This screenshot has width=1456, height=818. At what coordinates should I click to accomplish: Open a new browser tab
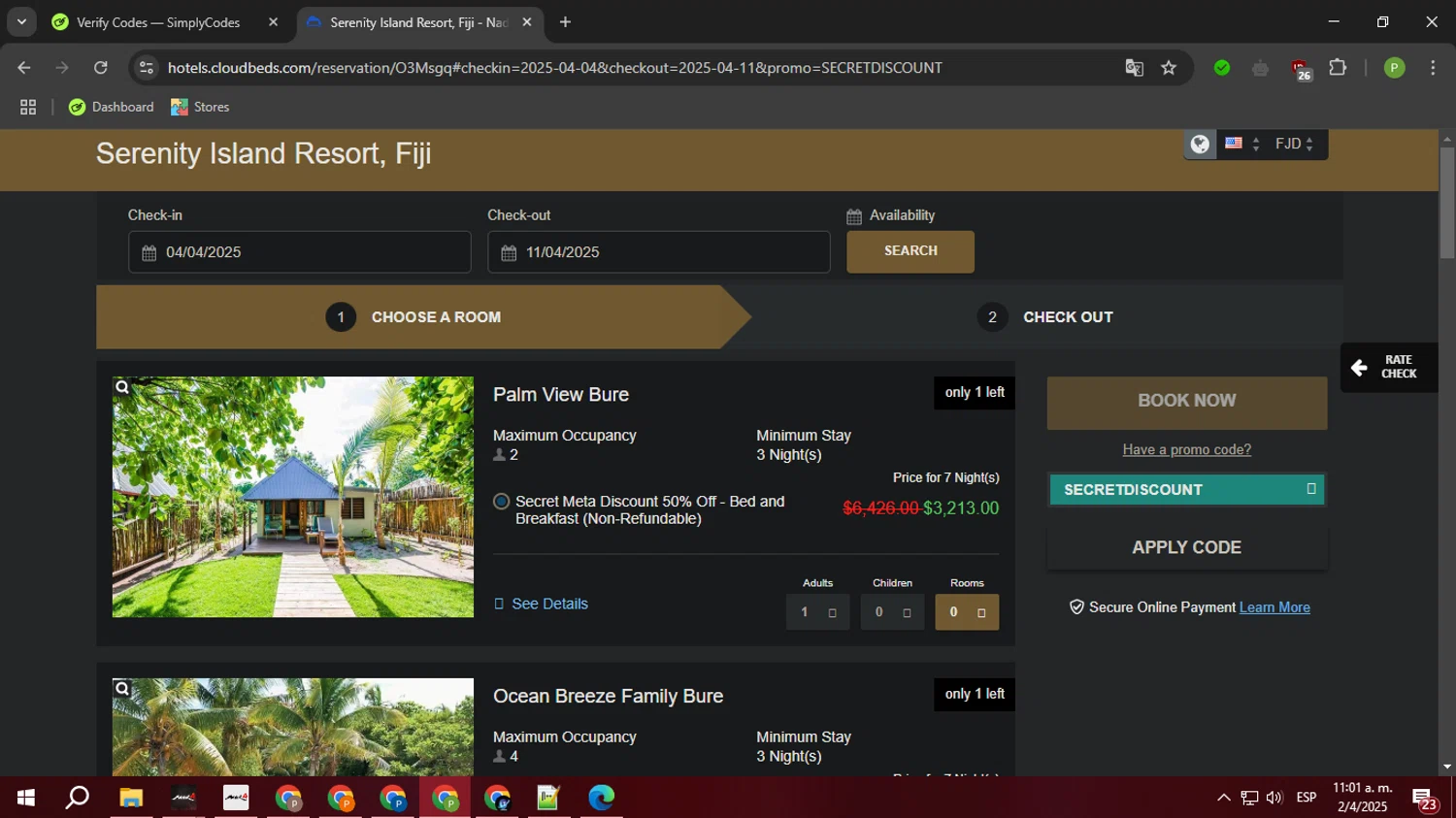565,21
